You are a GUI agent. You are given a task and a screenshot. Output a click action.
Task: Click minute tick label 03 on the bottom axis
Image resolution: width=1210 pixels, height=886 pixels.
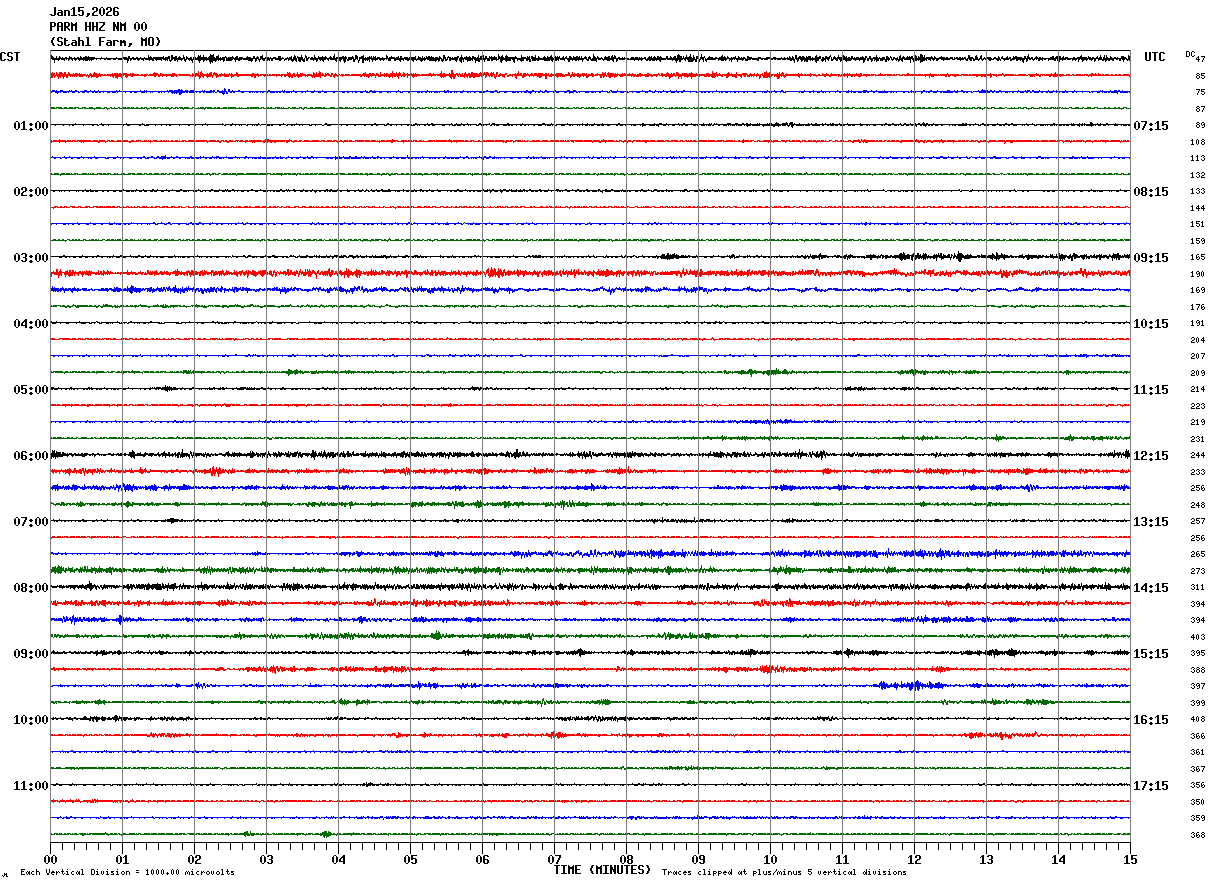266,859
